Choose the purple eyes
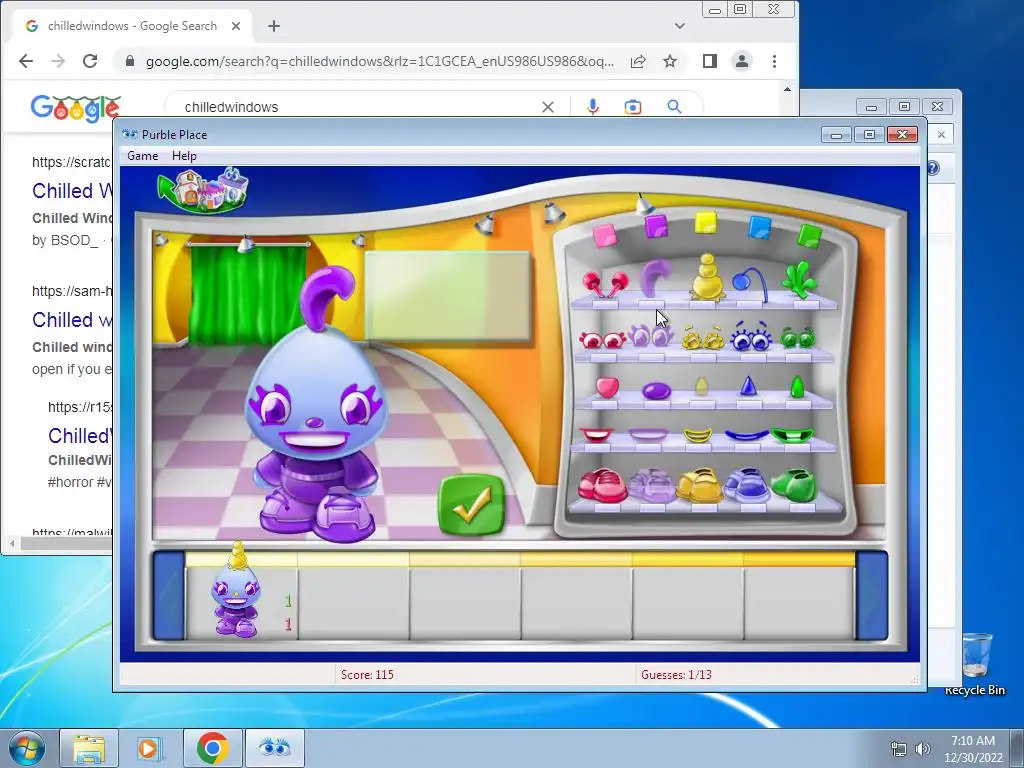 click(651, 336)
